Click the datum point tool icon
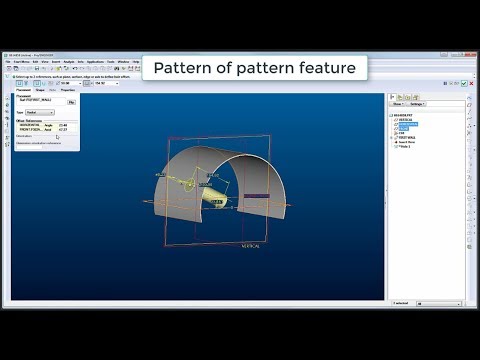Screen dimensions: 480x360 469,126
